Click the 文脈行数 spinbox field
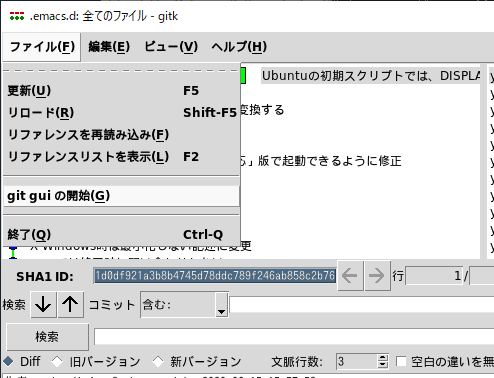This screenshot has height=378, width=494. (x=357, y=361)
